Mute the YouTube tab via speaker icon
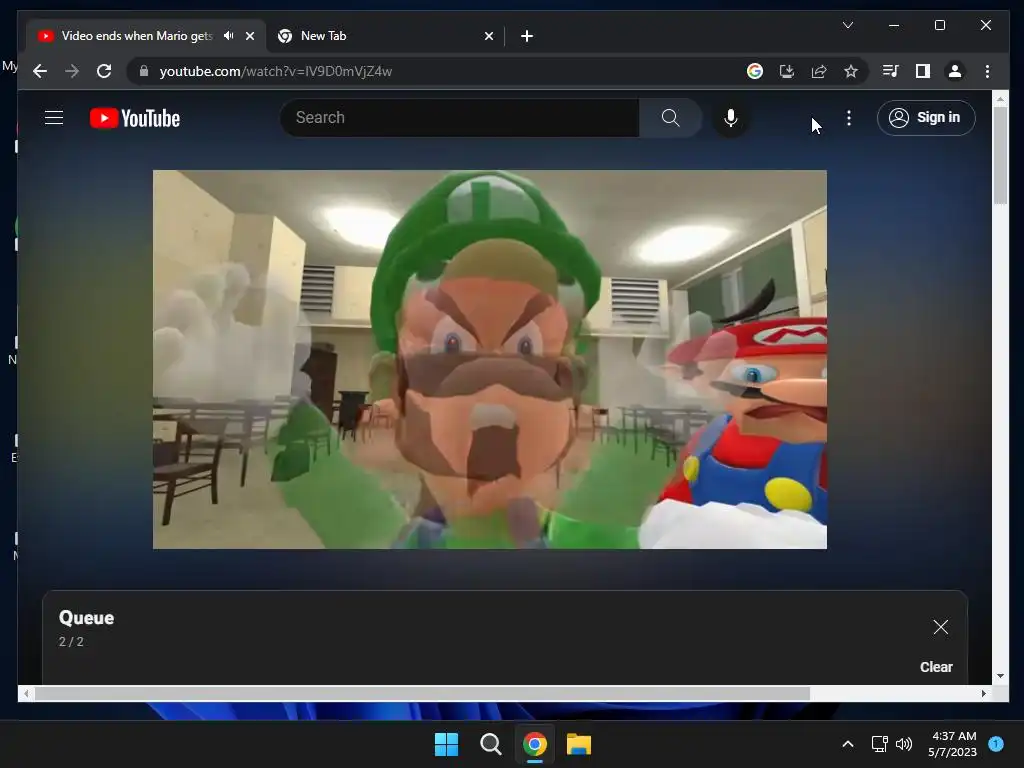The height and width of the screenshot is (768, 1024). [229, 36]
